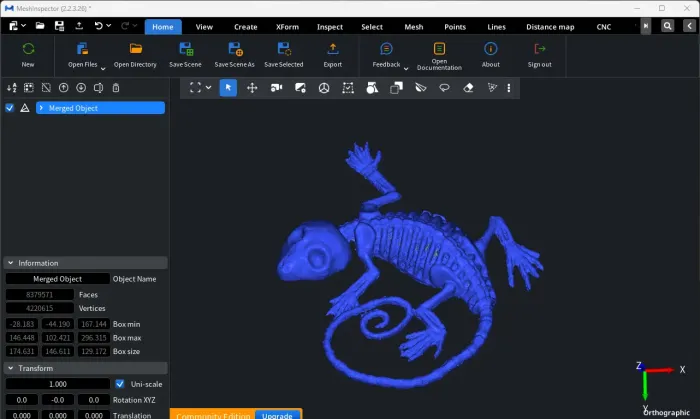Click the New scene icon

pyautogui.click(x=28, y=49)
